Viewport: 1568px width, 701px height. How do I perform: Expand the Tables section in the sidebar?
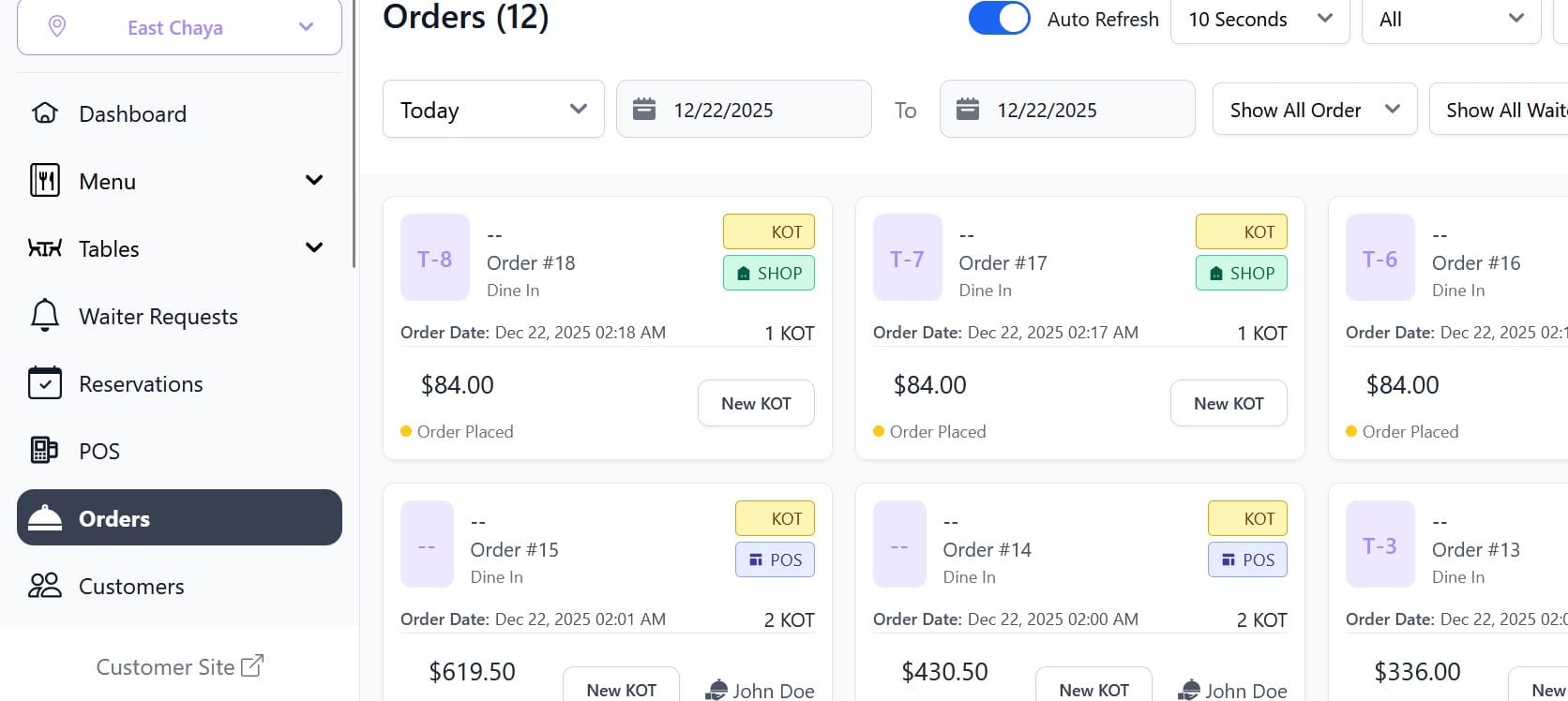coord(314,247)
